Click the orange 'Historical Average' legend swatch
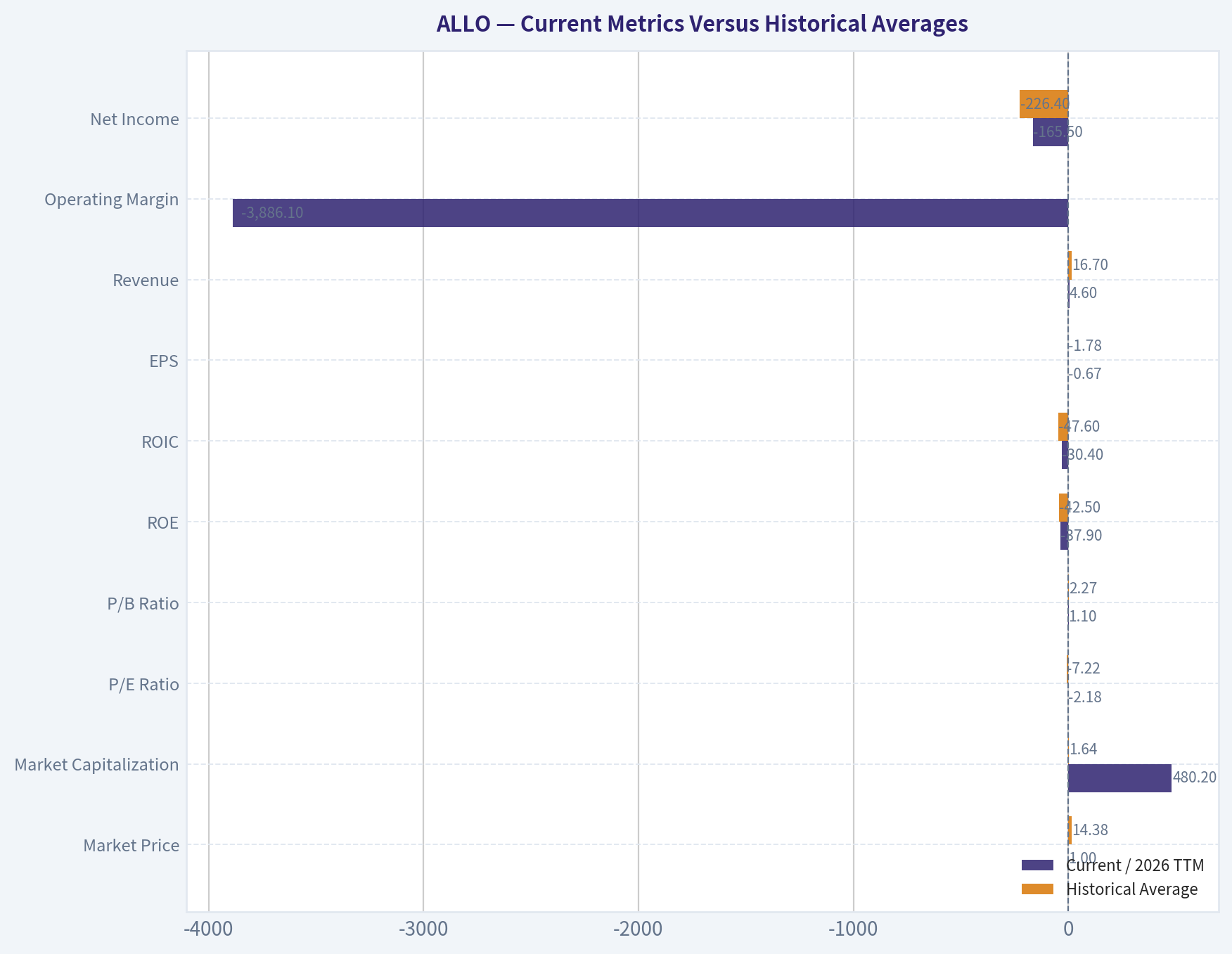This screenshot has width=1232, height=954. 1037,889
